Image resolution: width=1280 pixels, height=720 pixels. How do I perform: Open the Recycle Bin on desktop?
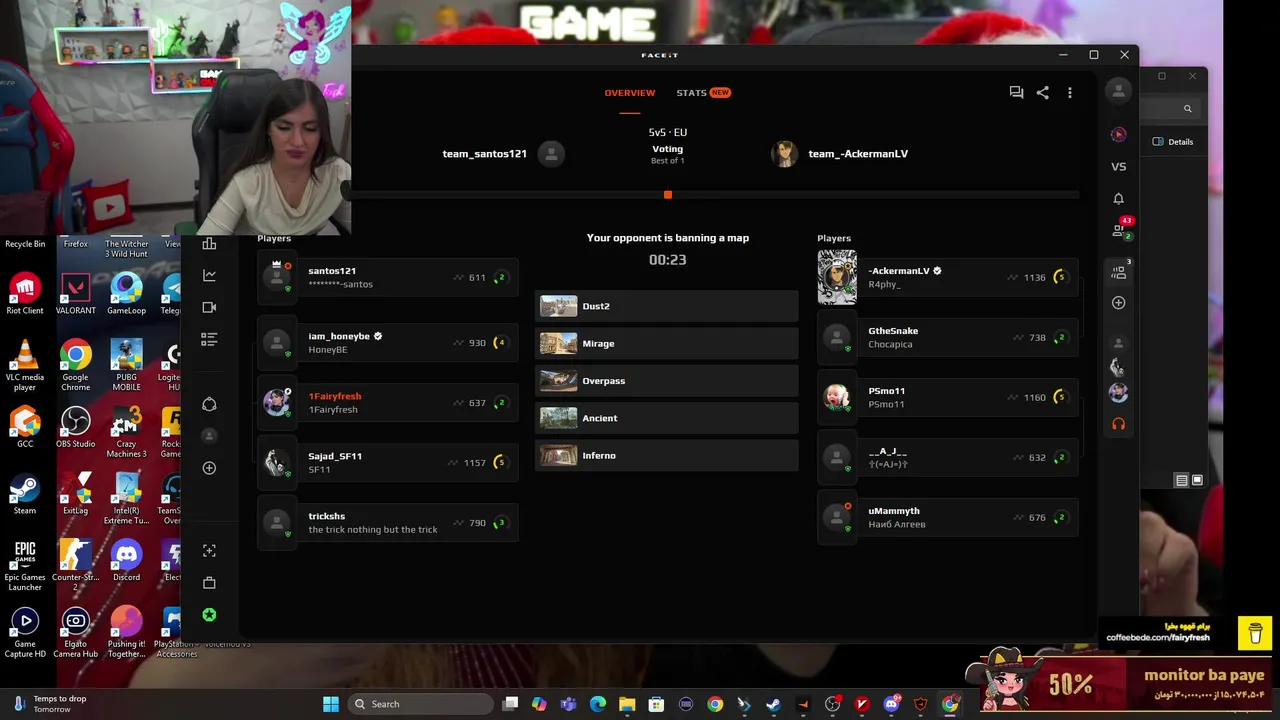click(25, 244)
